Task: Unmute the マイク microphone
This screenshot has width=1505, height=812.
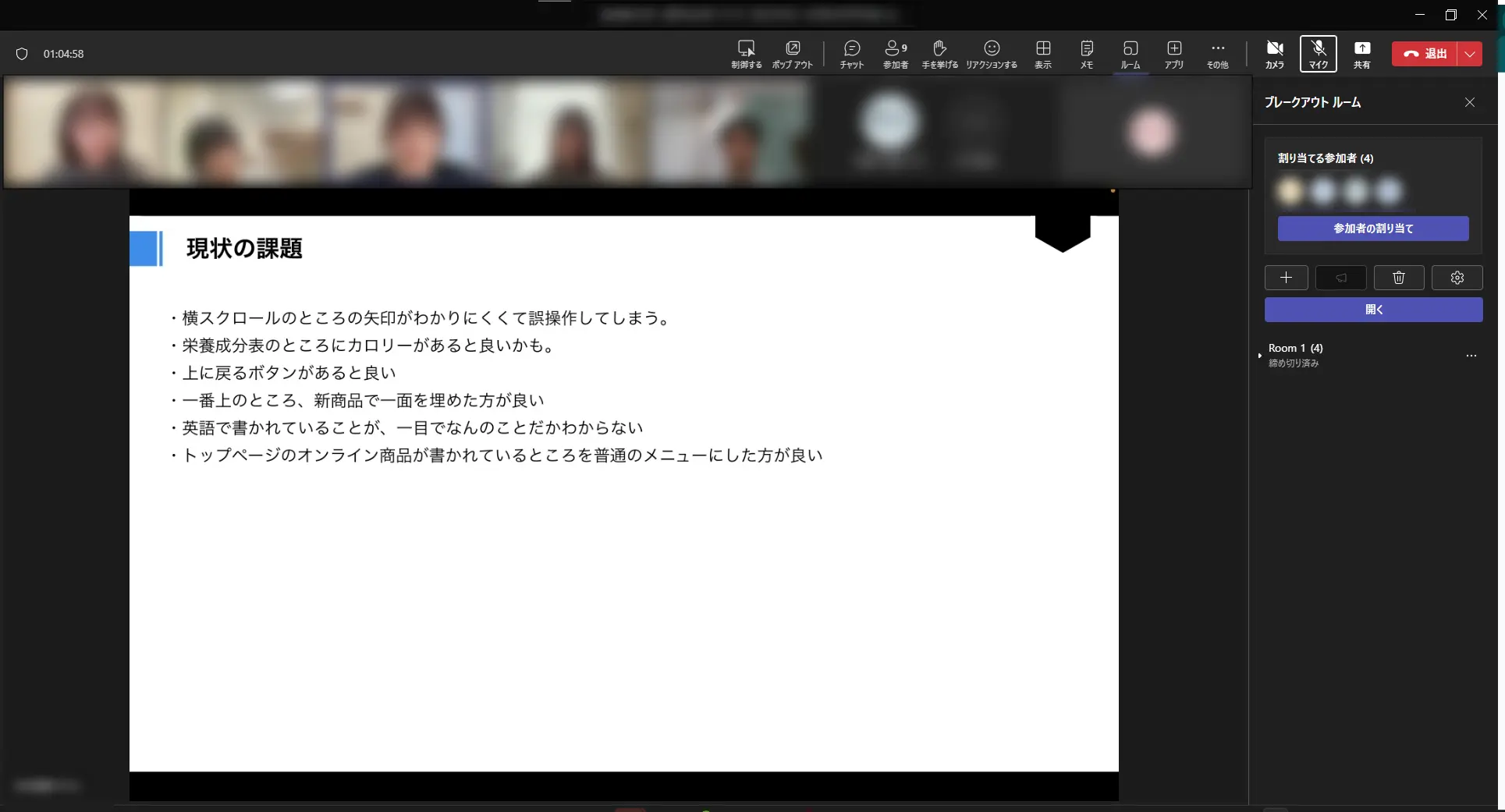Action: tap(1319, 54)
